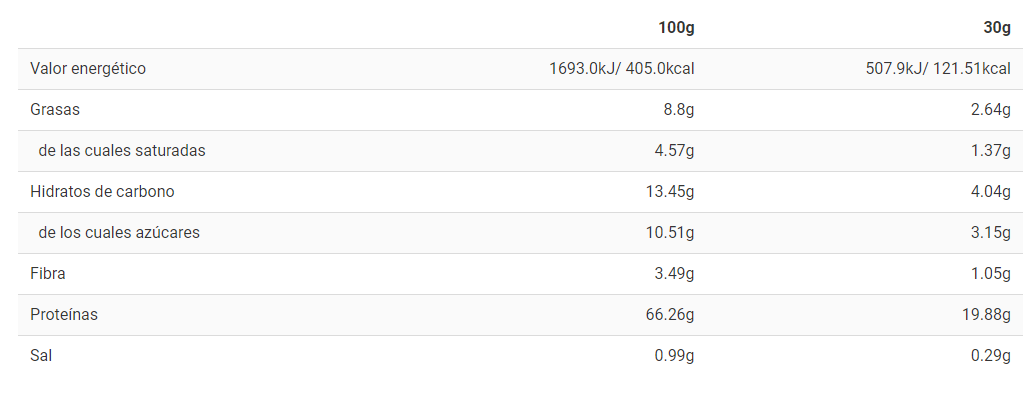Screen dimensions: 1032x395
Task: Click the Valor energético row label
Action: point(88,68)
